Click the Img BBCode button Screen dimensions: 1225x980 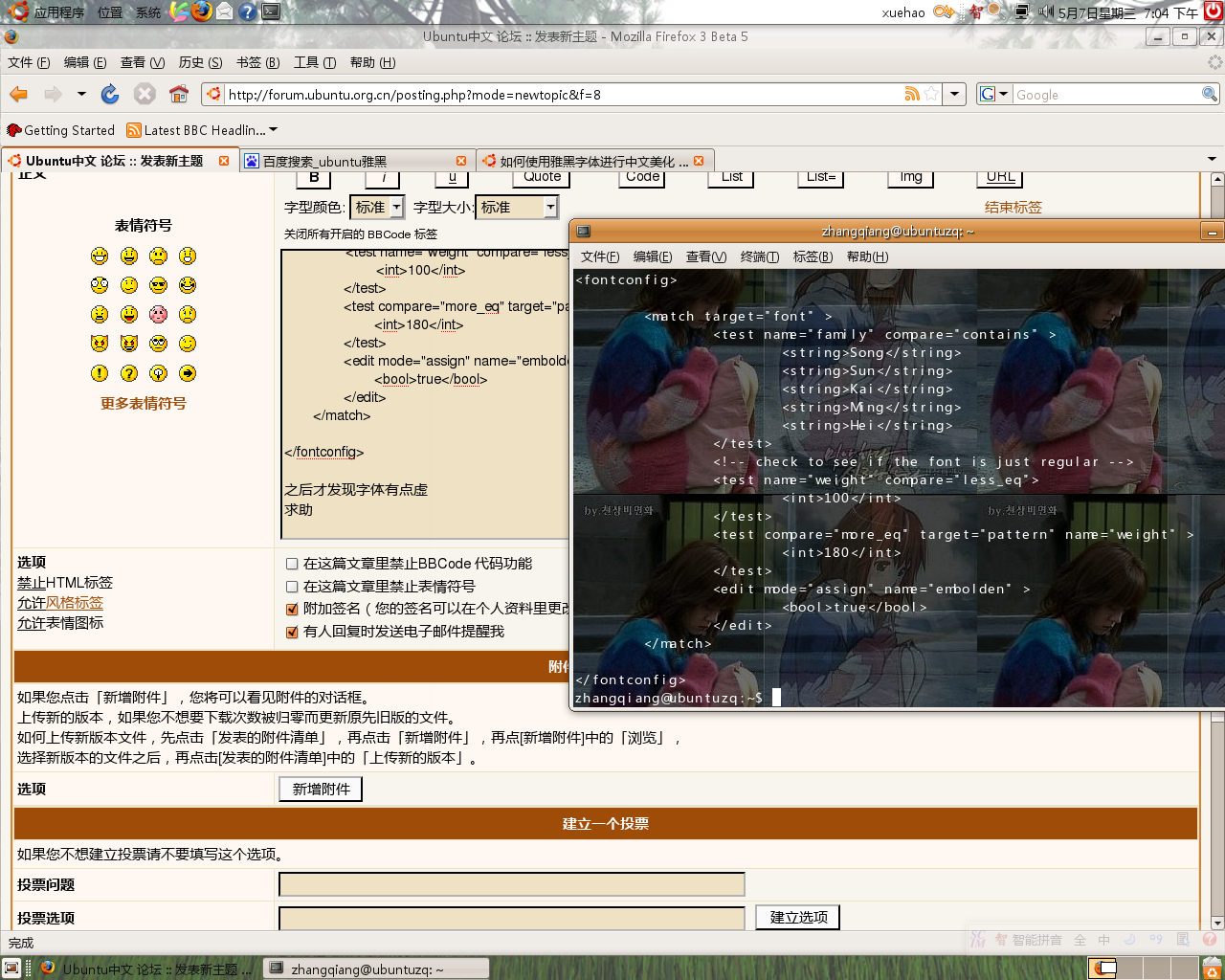click(x=911, y=178)
